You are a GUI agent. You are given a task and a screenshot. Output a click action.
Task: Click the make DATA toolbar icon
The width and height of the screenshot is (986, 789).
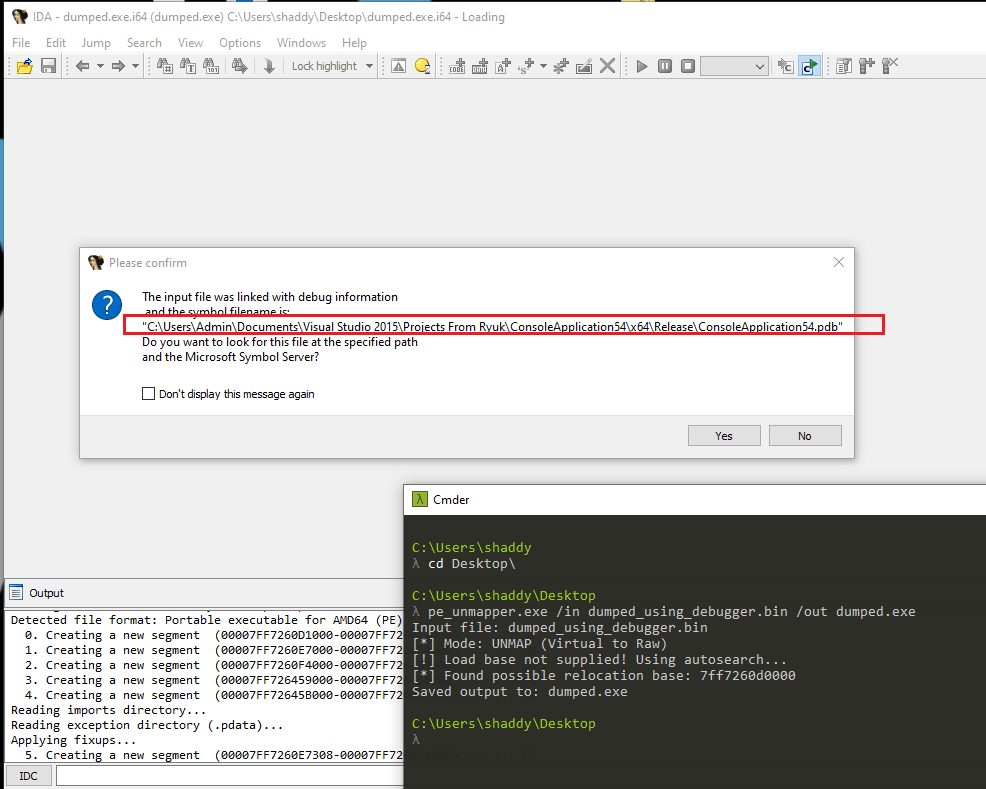click(480, 66)
